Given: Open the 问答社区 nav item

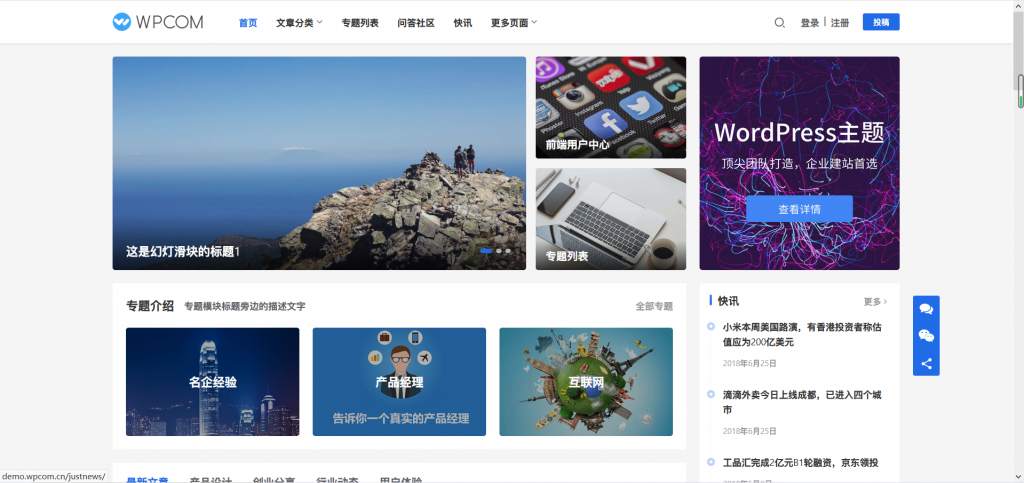Looking at the screenshot, I should (x=416, y=23).
